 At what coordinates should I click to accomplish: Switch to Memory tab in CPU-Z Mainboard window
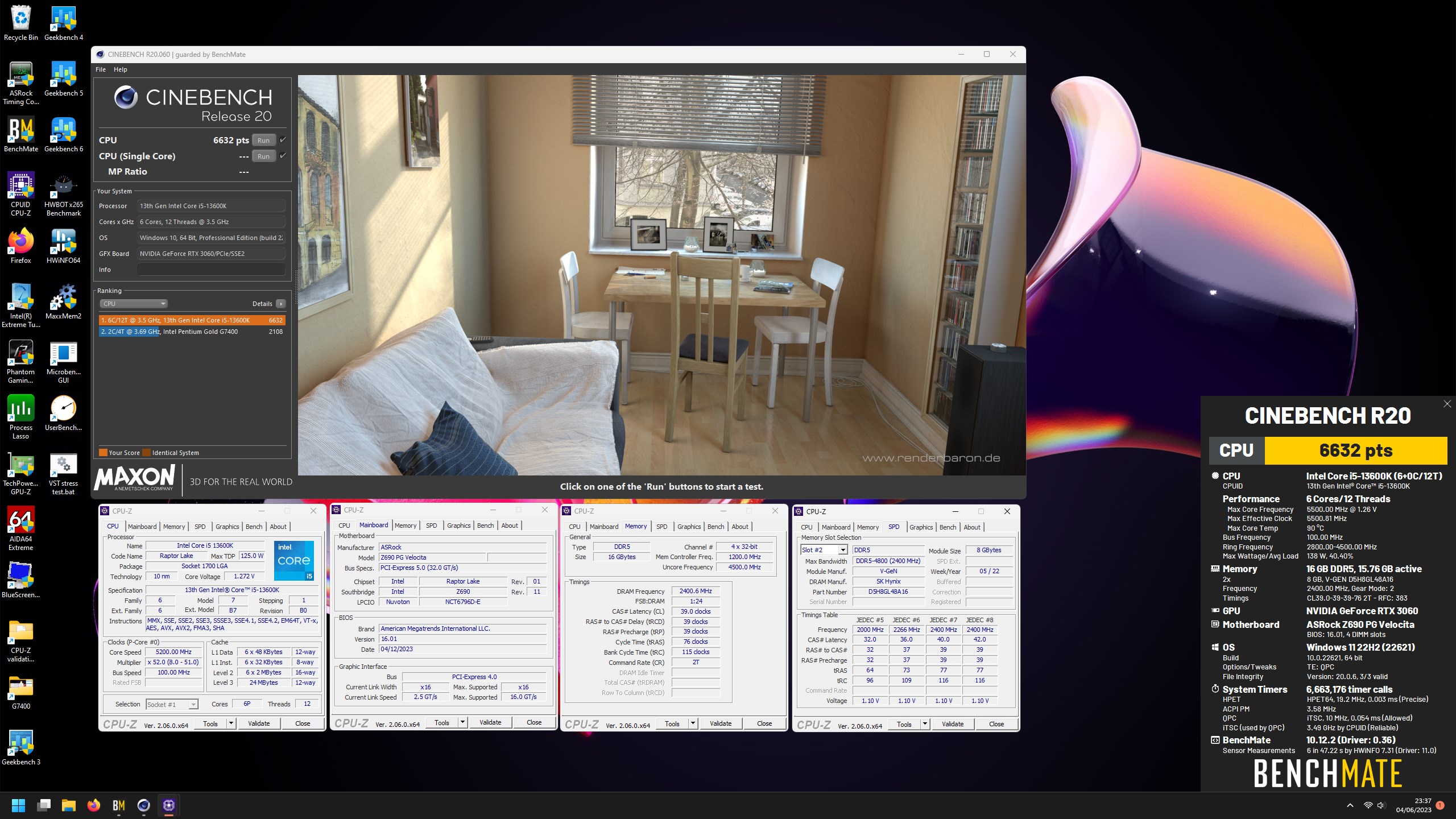click(406, 526)
